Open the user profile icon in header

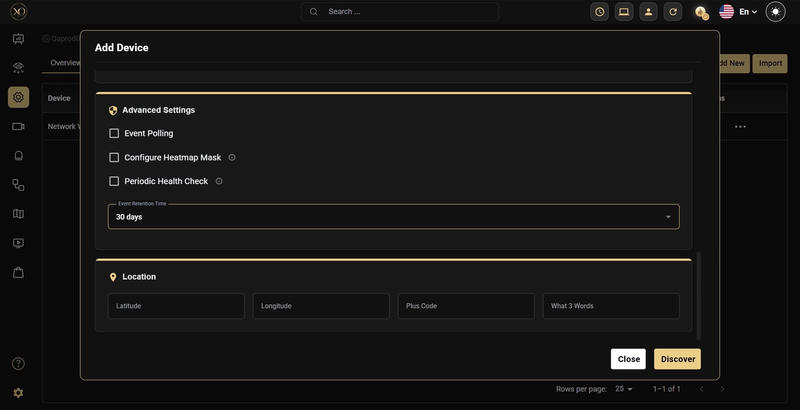point(648,12)
